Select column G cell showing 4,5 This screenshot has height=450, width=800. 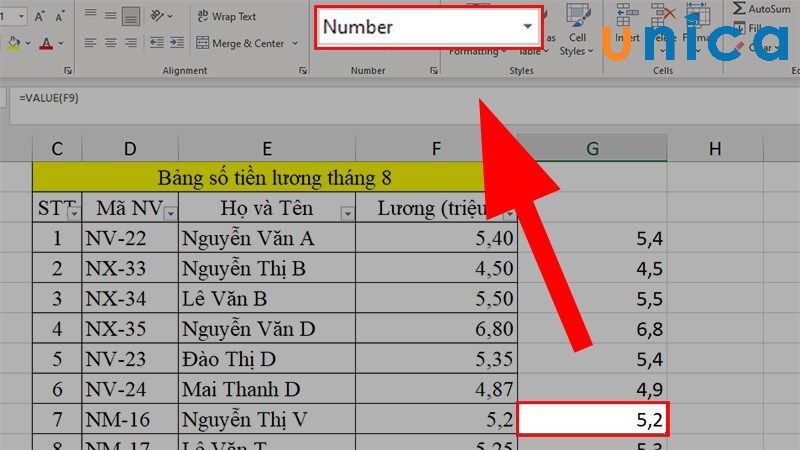tap(592, 268)
